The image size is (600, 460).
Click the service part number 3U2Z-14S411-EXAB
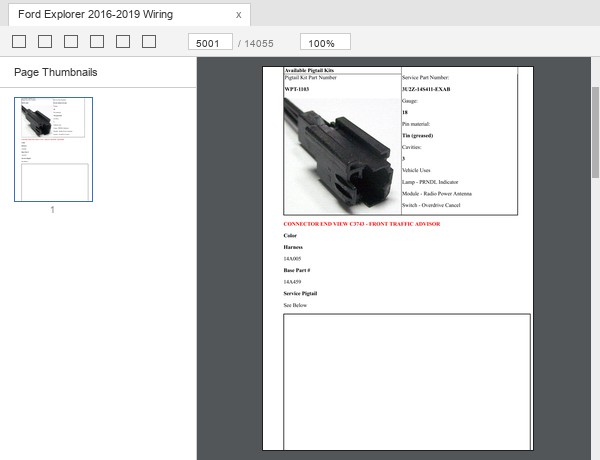click(426, 89)
